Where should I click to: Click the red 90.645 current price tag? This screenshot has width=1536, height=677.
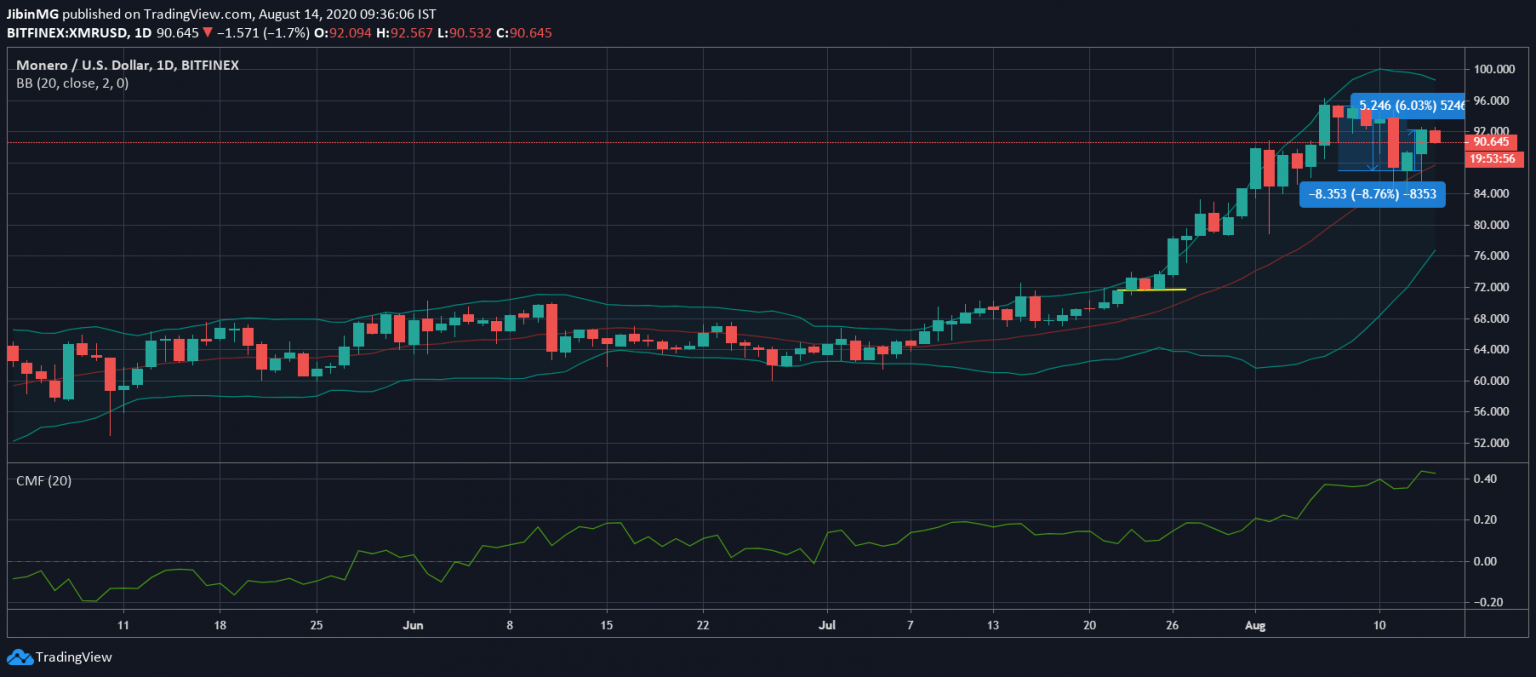tap(1491, 142)
